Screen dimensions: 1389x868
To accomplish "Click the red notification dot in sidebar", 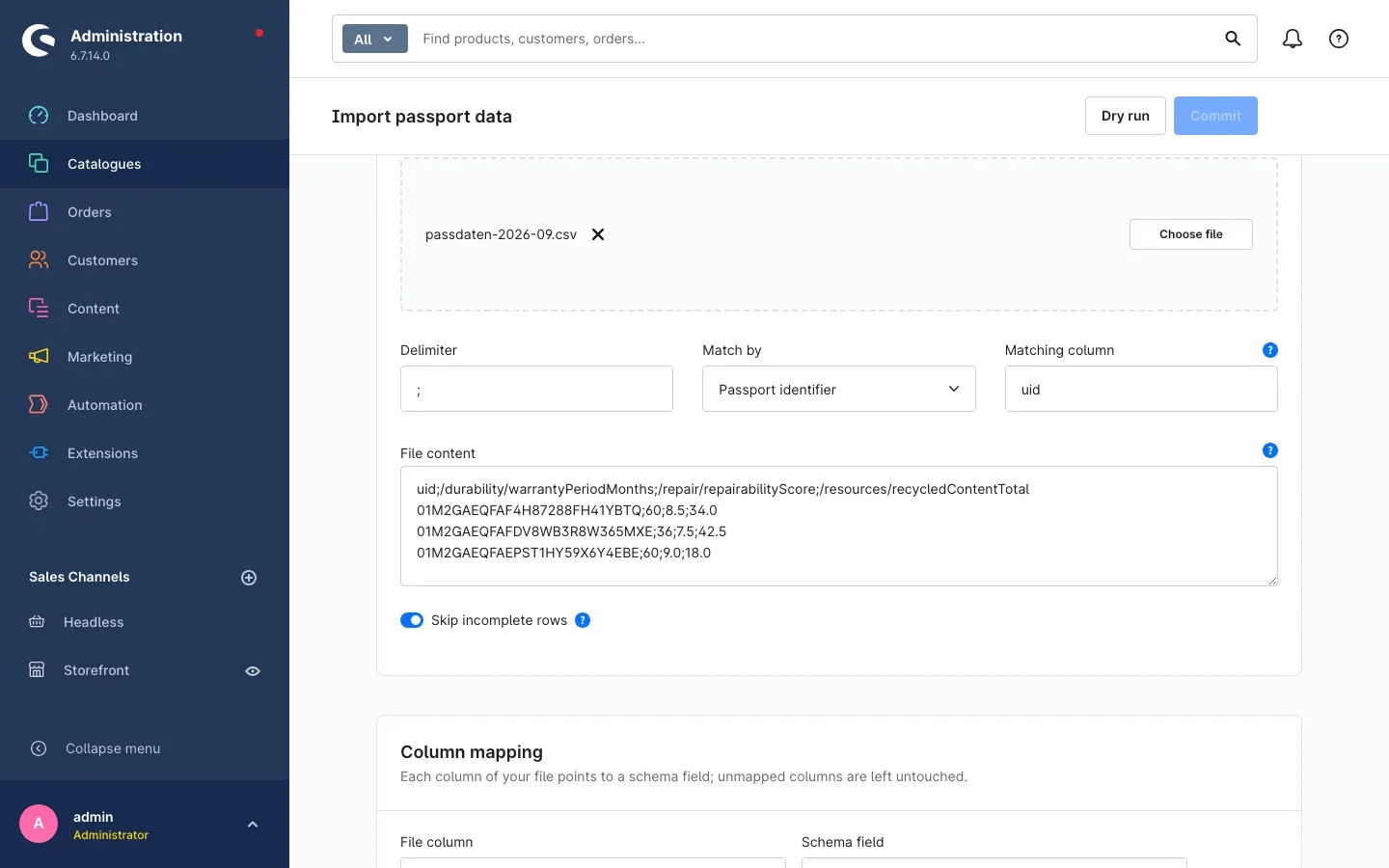I will click(259, 33).
